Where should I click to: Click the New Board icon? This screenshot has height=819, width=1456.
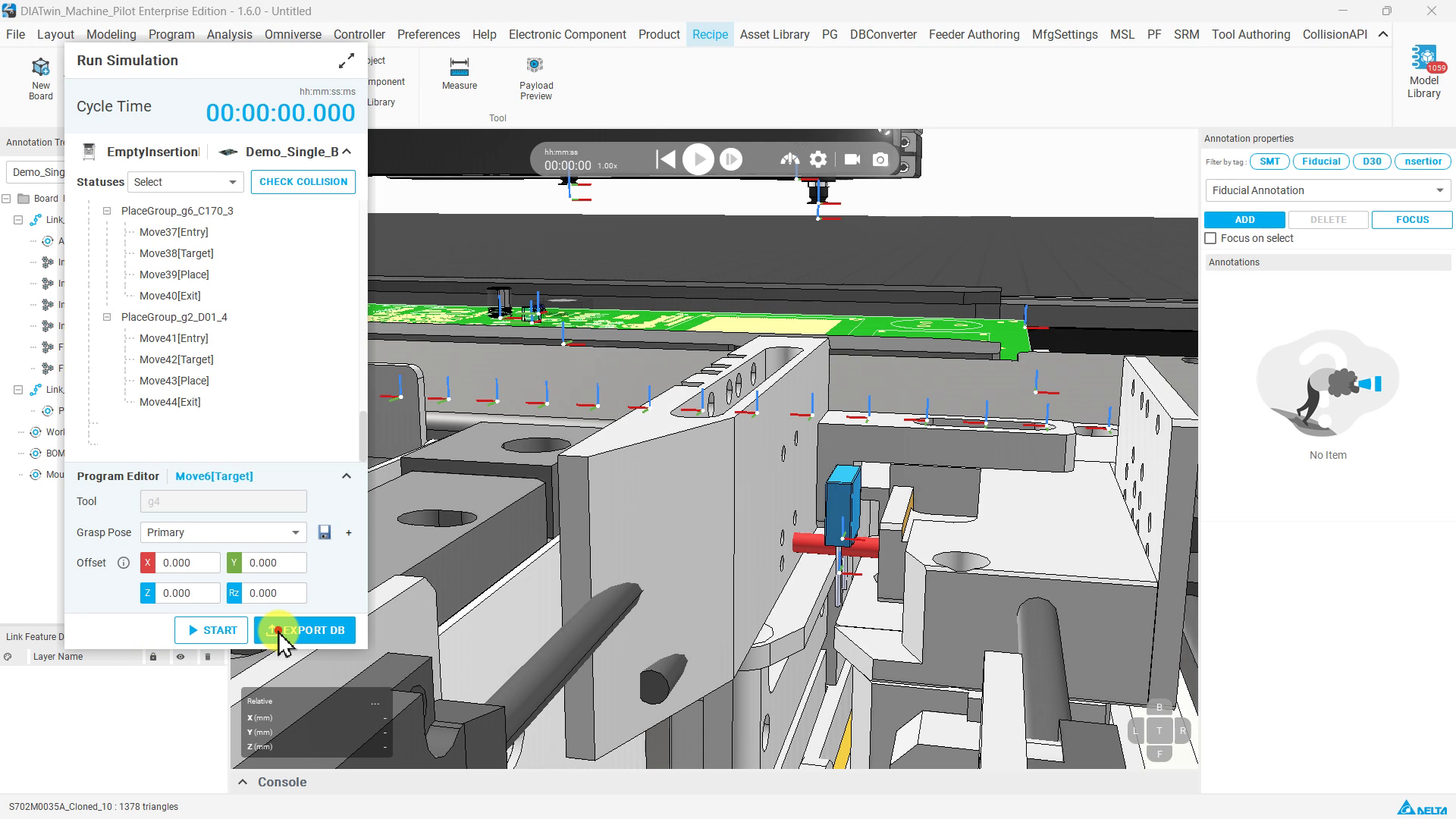(x=41, y=78)
